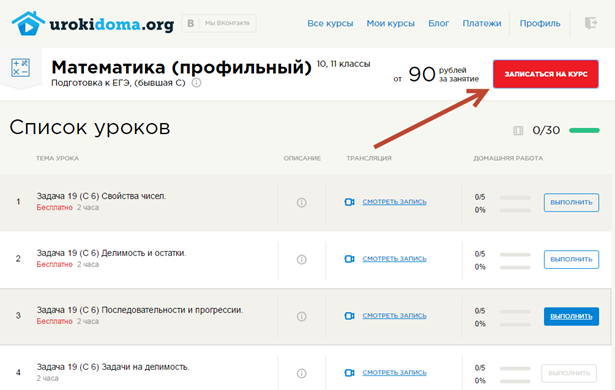Click lesson title Задача 19 Свойства чисел
Viewport: 615px width, 390px height.
101,196
